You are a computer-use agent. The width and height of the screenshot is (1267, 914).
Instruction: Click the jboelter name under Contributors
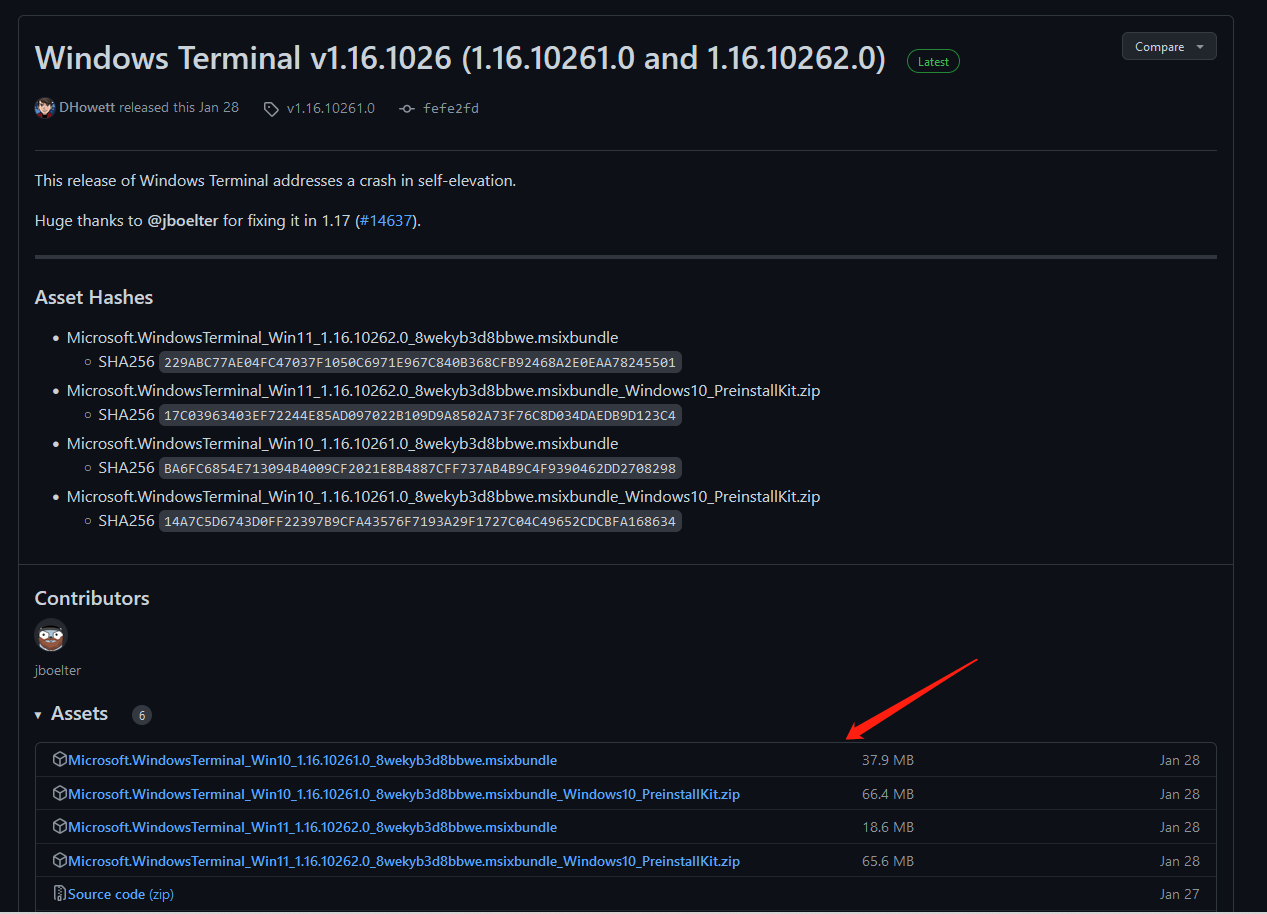[58, 670]
